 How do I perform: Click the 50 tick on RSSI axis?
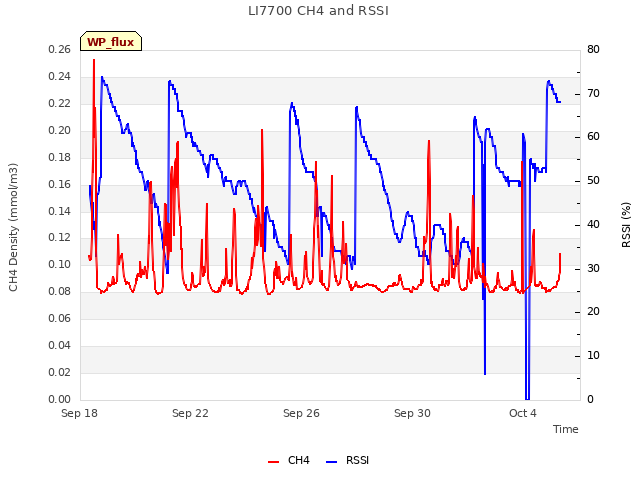click(593, 181)
